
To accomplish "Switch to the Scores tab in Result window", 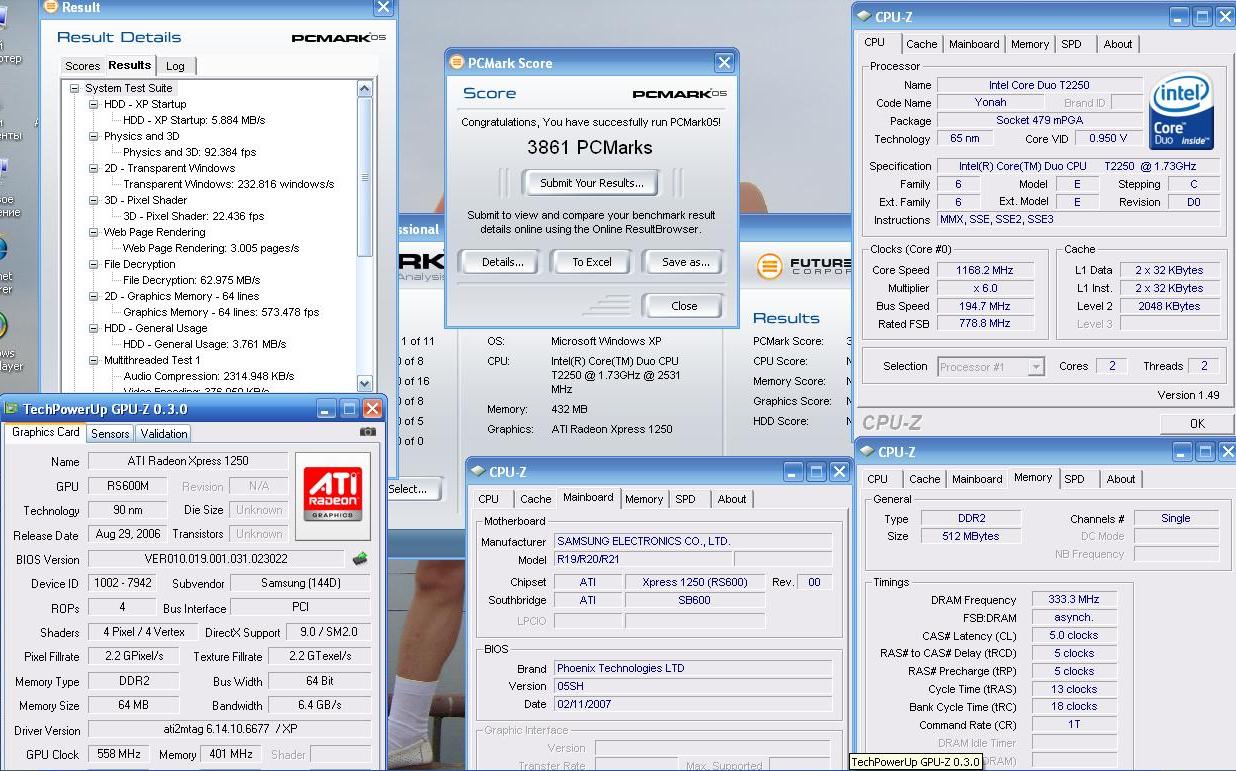I will [x=82, y=66].
